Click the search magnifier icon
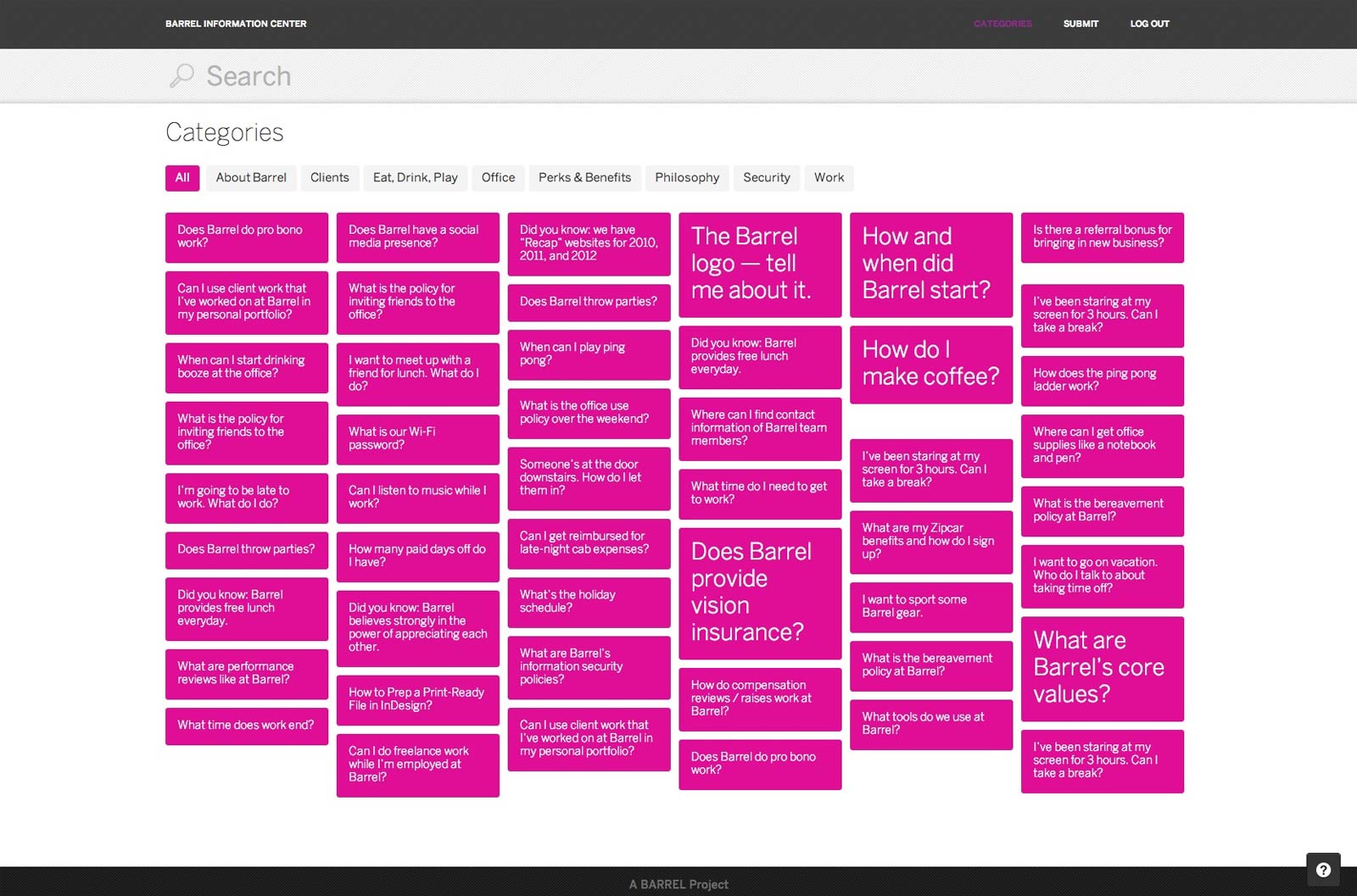The height and width of the screenshot is (896, 1357). pyautogui.click(x=181, y=76)
